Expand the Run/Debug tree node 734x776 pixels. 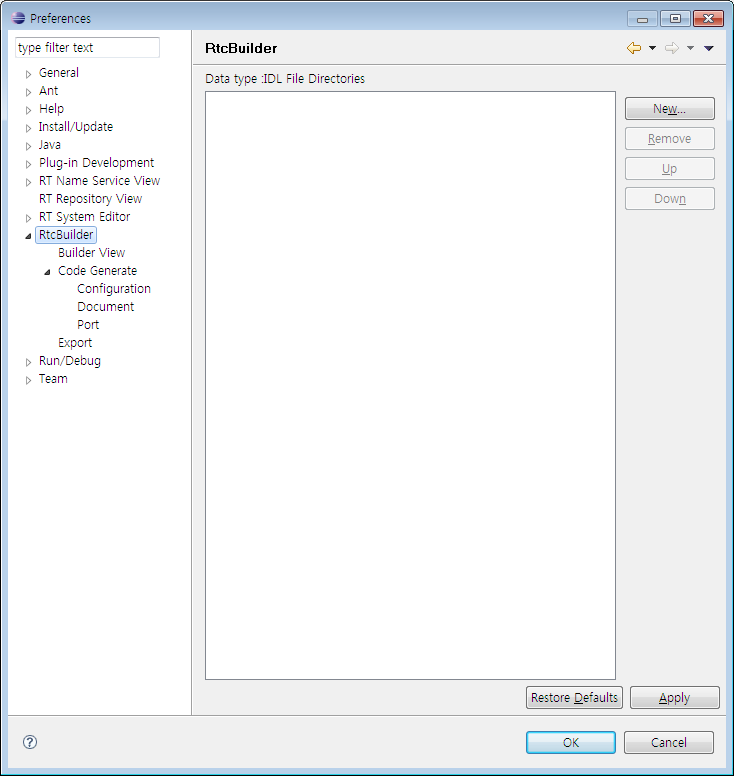pyautogui.click(x=28, y=362)
